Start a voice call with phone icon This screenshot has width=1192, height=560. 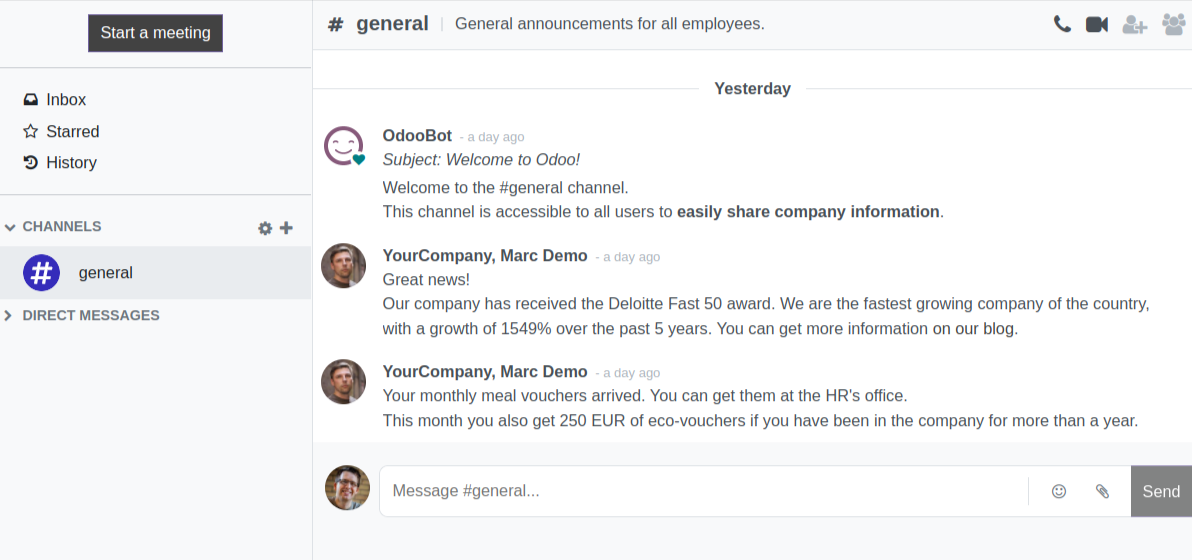(x=1062, y=24)
